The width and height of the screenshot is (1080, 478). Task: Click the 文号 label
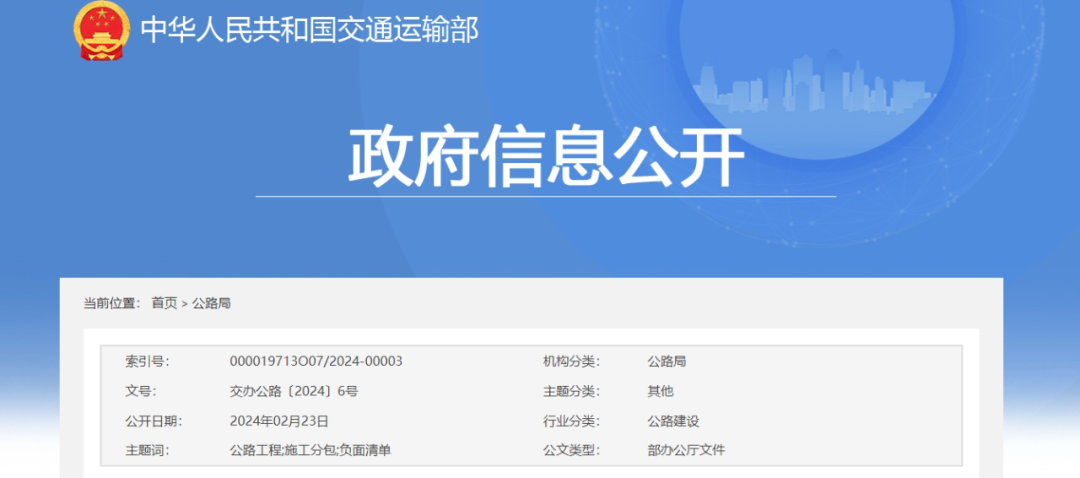click(x=141, y=391)
